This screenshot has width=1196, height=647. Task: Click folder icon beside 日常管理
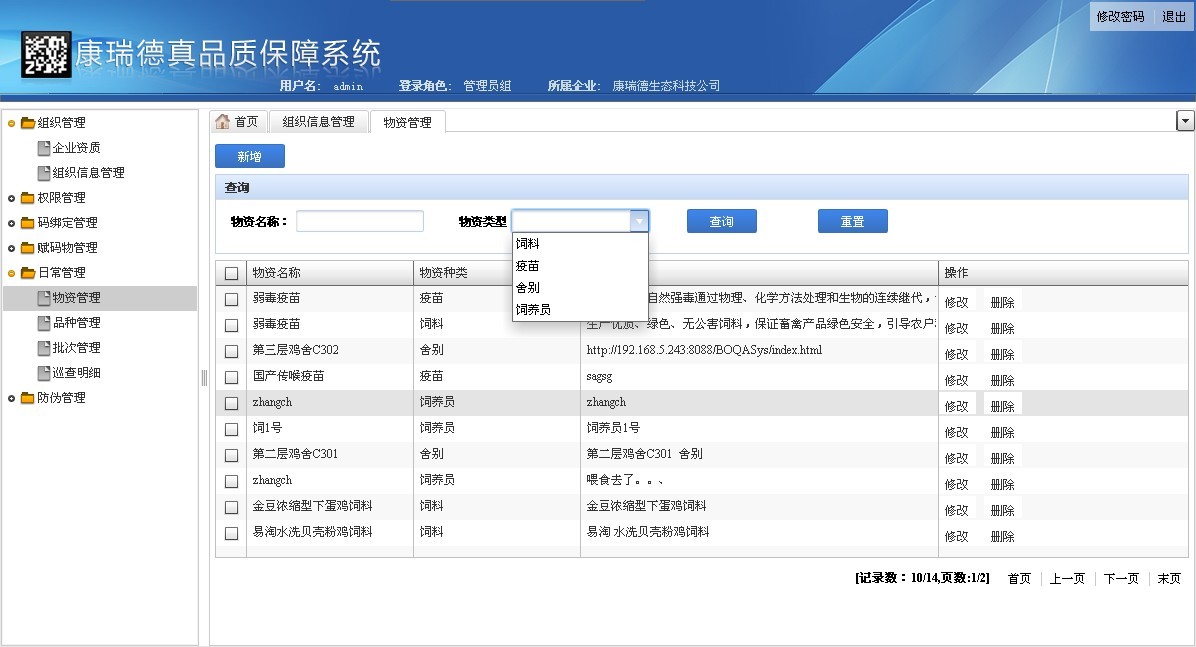pyautogui.click(x=28, y=273)
